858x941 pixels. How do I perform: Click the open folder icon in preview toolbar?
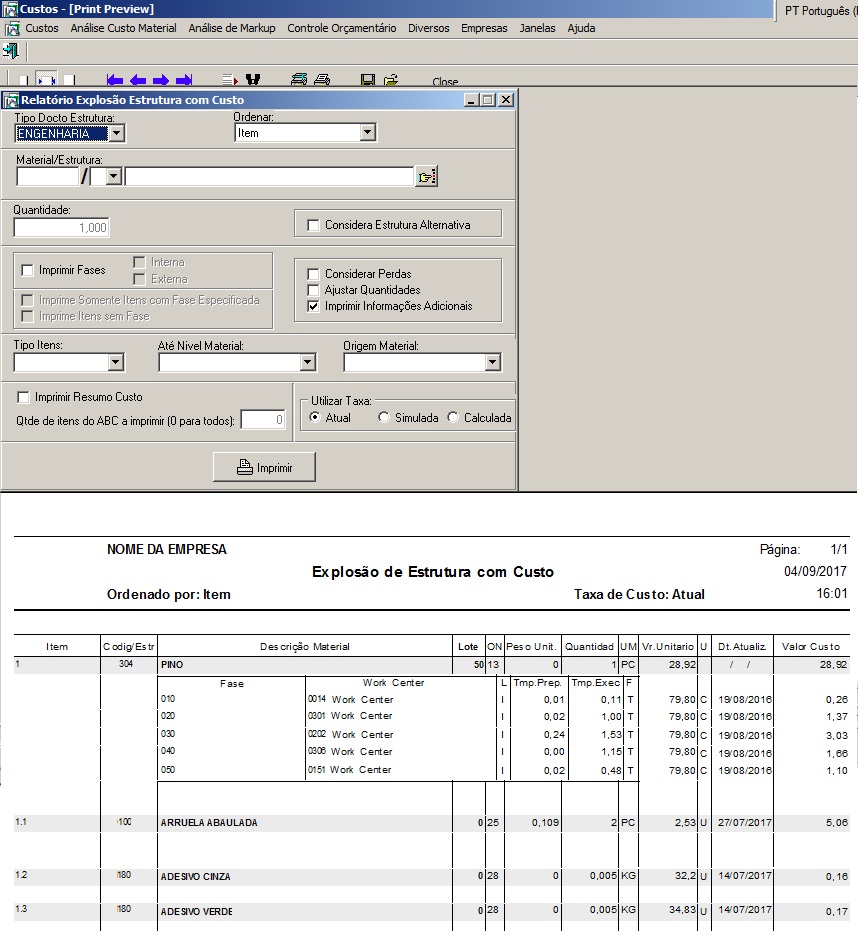pos(390,80)
